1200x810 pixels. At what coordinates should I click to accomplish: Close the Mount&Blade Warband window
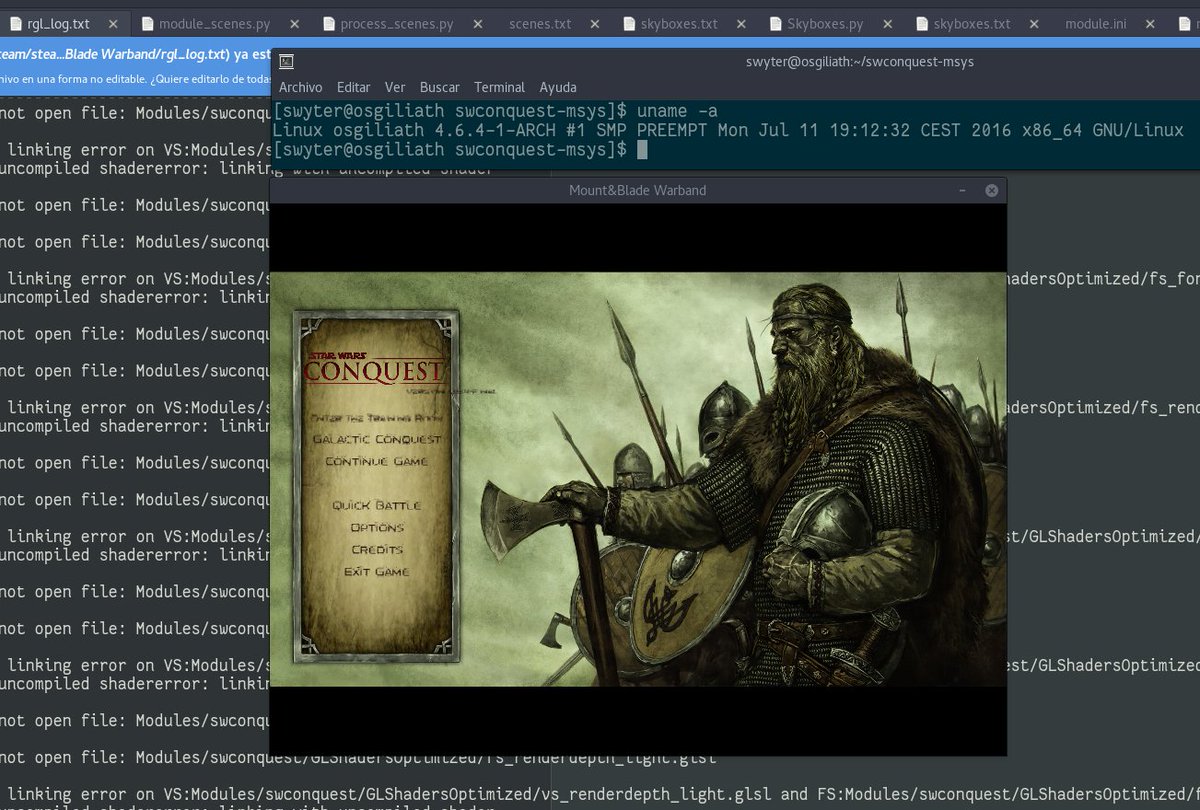[x=991, y=190]
